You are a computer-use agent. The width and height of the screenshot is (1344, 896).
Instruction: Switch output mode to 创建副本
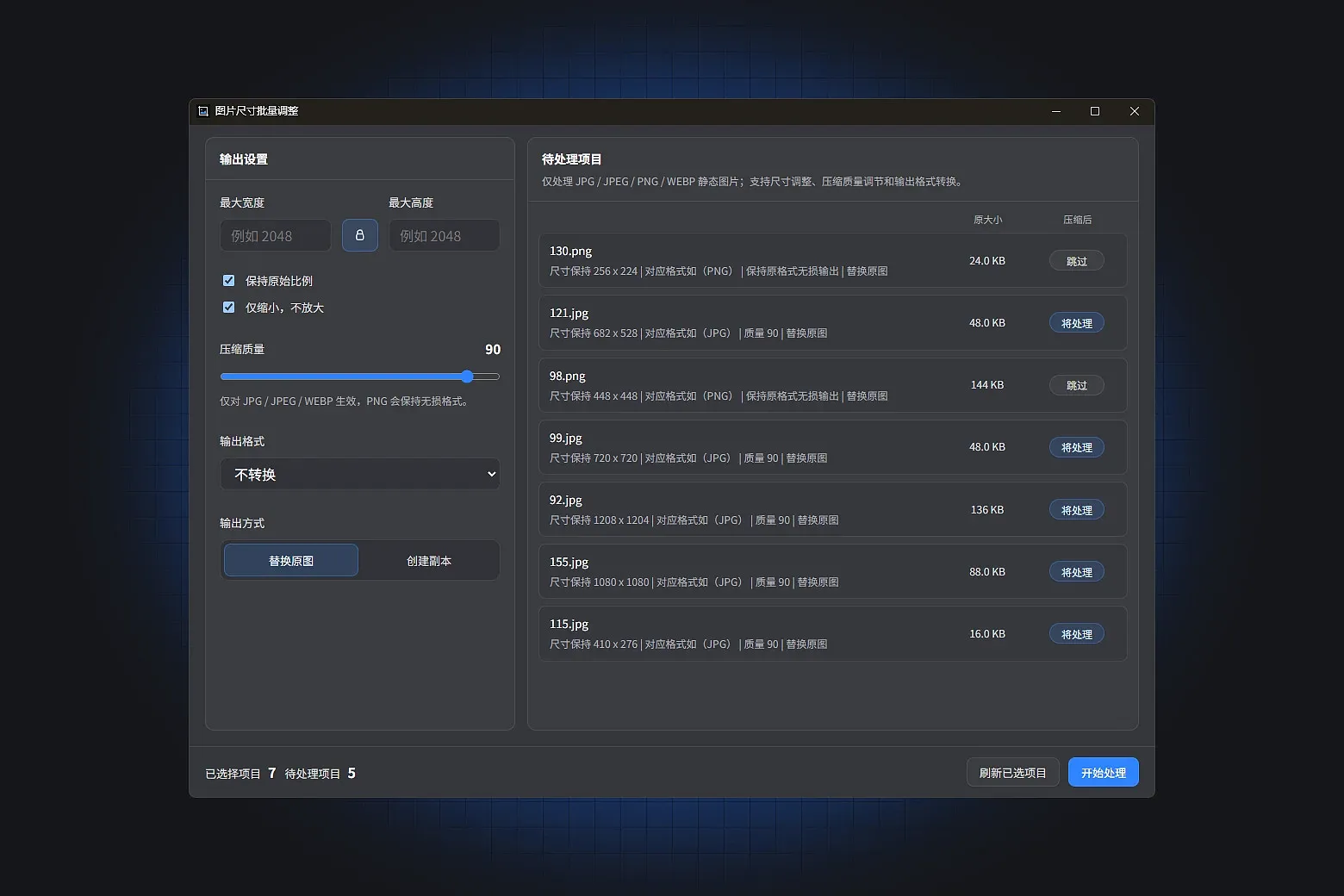(x=428, y=560)
